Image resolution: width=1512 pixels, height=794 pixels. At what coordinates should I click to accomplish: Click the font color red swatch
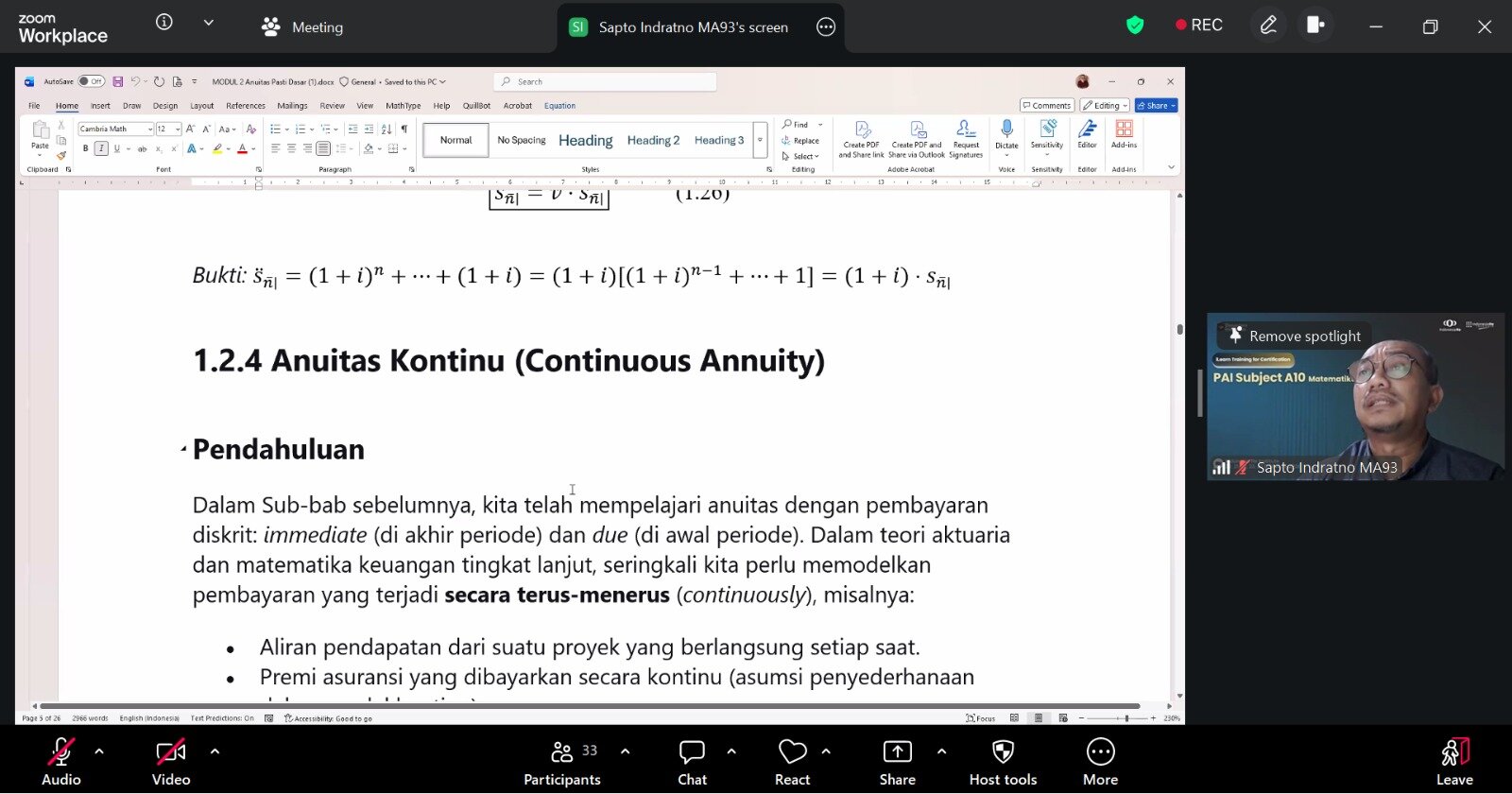[x=242, y=148]
